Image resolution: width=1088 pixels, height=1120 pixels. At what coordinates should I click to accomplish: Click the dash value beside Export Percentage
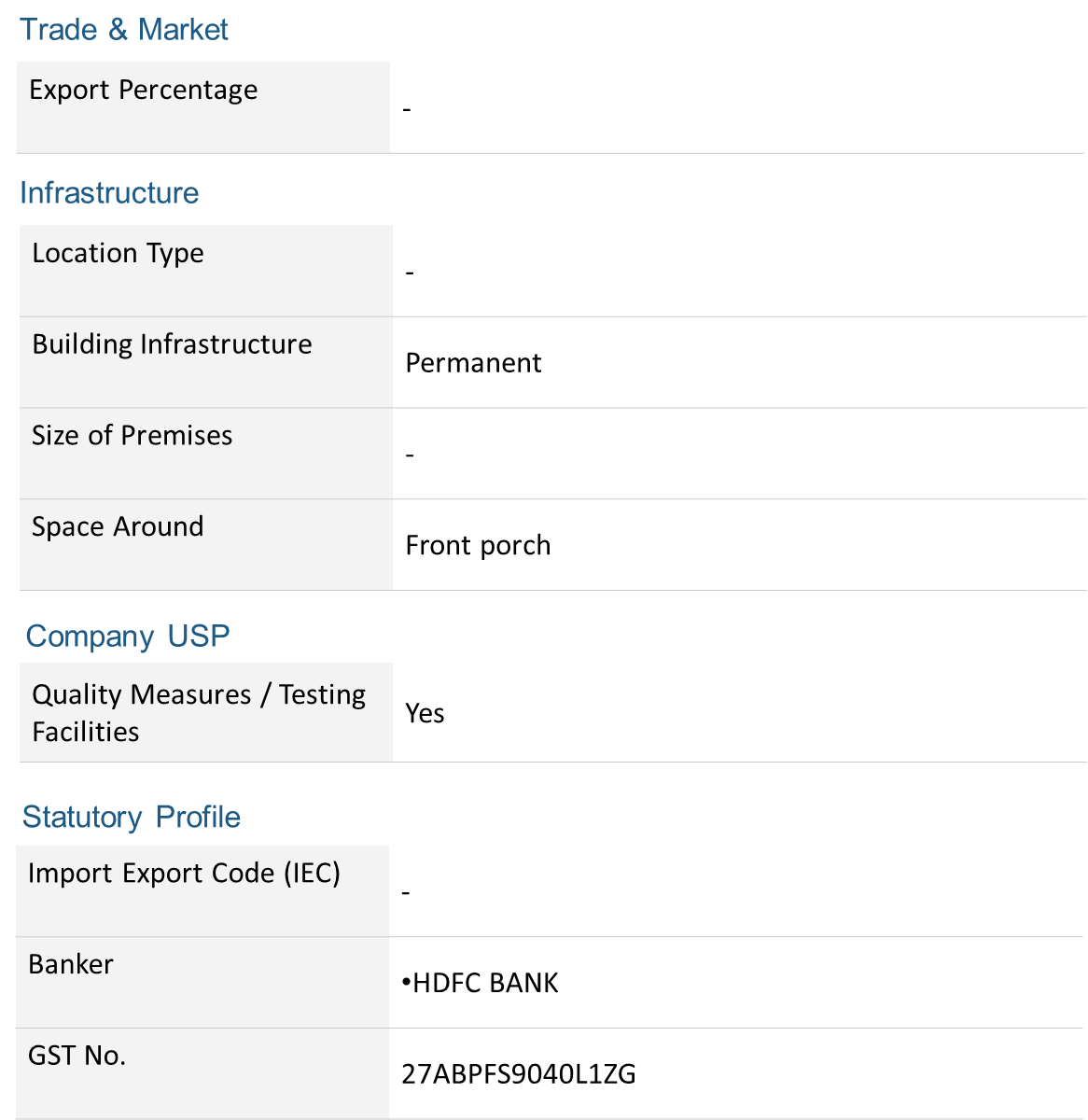tap(407, 109)
